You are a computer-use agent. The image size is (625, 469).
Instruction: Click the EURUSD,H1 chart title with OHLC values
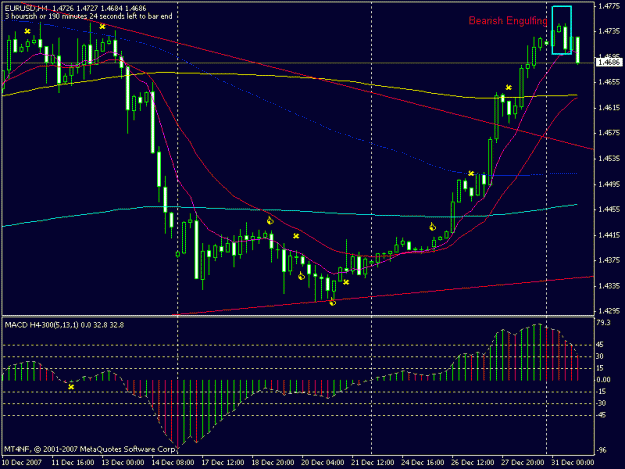[75, 8]
